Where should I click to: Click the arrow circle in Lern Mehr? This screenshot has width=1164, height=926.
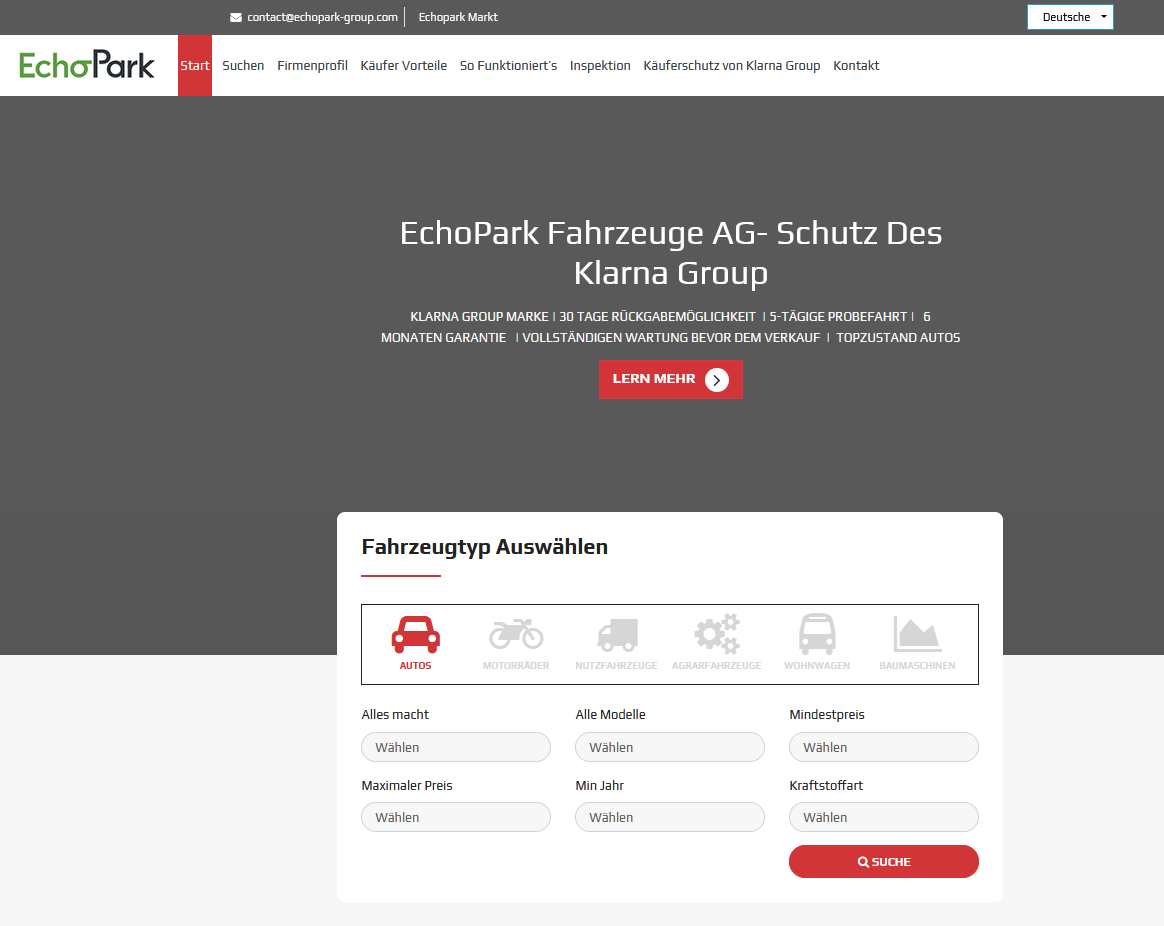click(716, 379)
